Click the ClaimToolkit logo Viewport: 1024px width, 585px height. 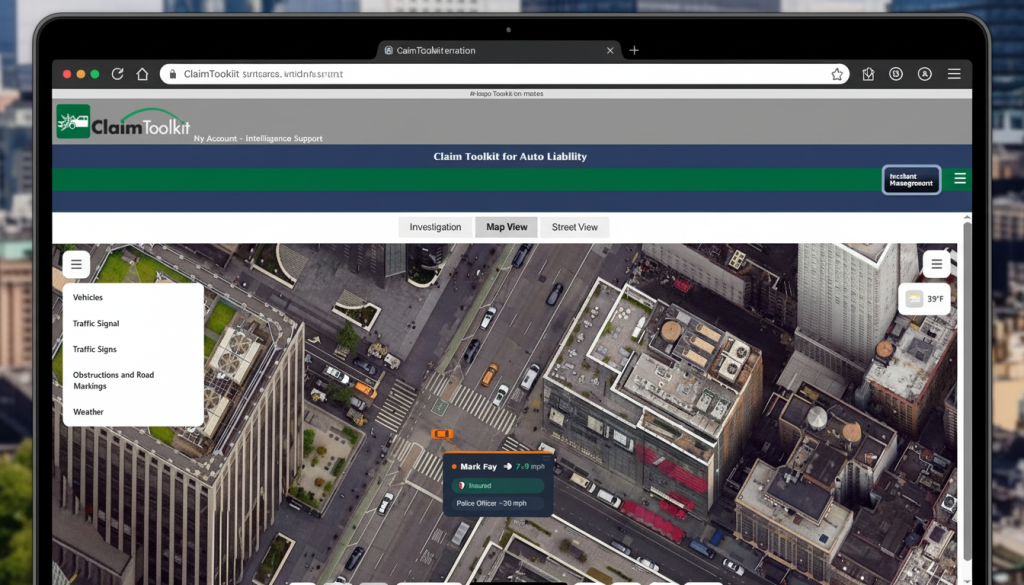pyautogui.click(x=123, y=124)
